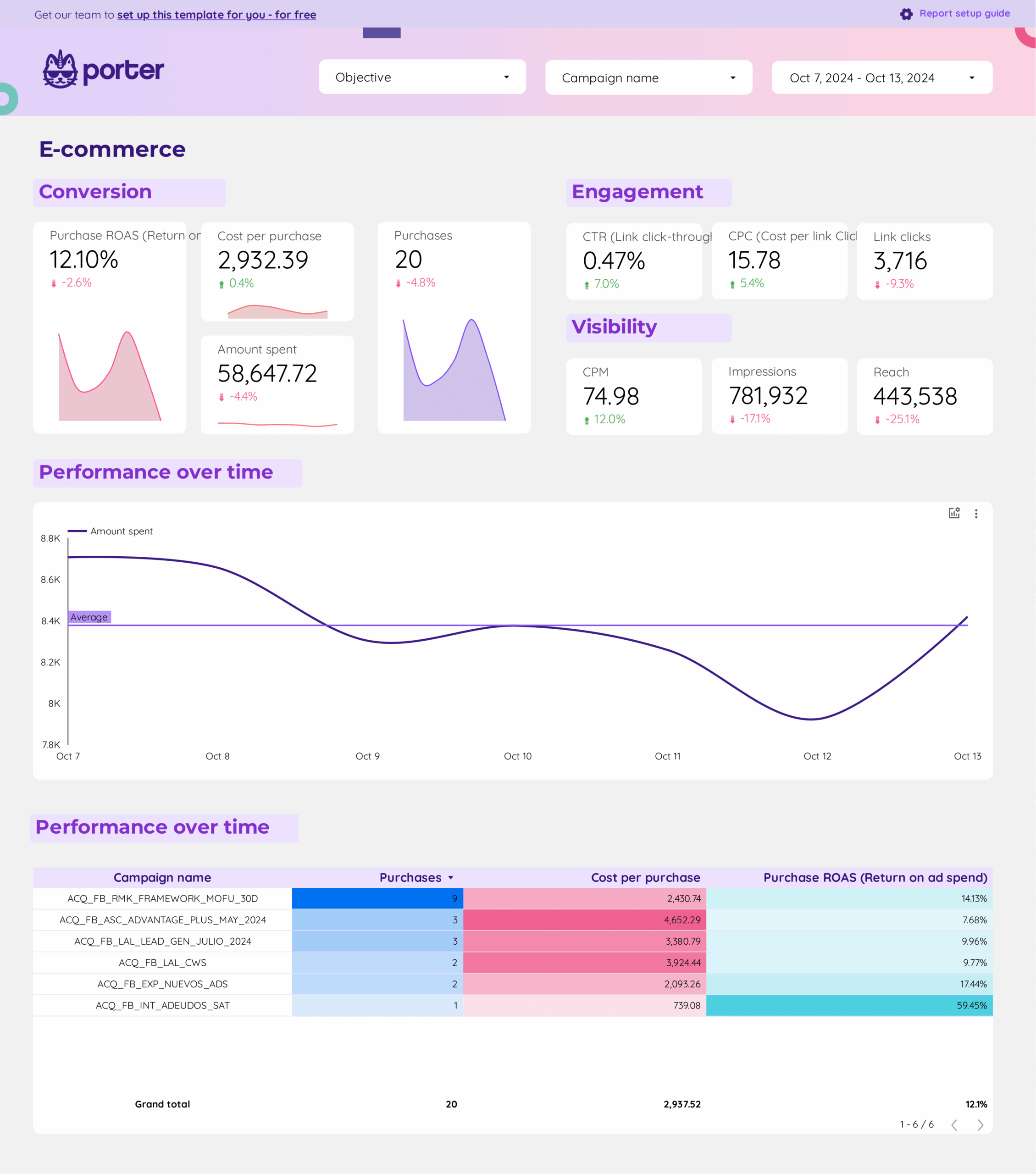Viewport: 1036px width, 1174px height.
Task: Open the date range picker
Action: 881,78
